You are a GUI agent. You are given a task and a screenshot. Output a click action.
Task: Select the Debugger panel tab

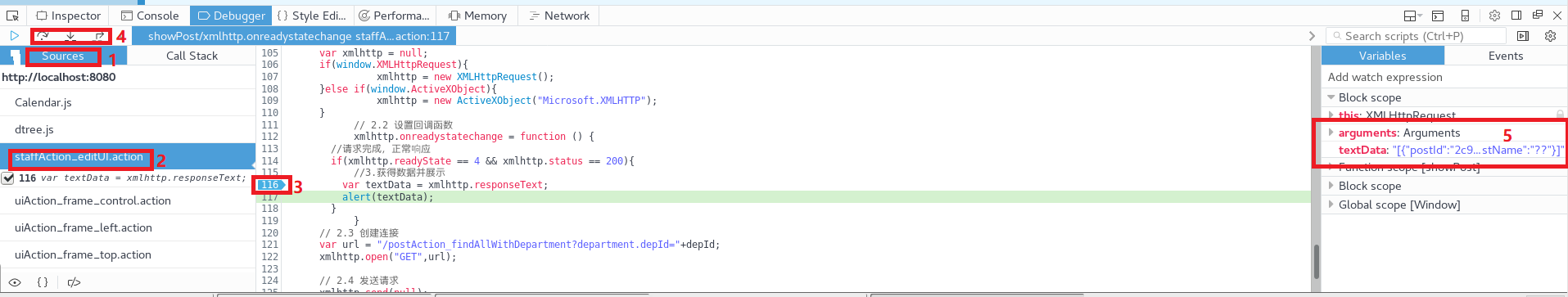(232, 16)
